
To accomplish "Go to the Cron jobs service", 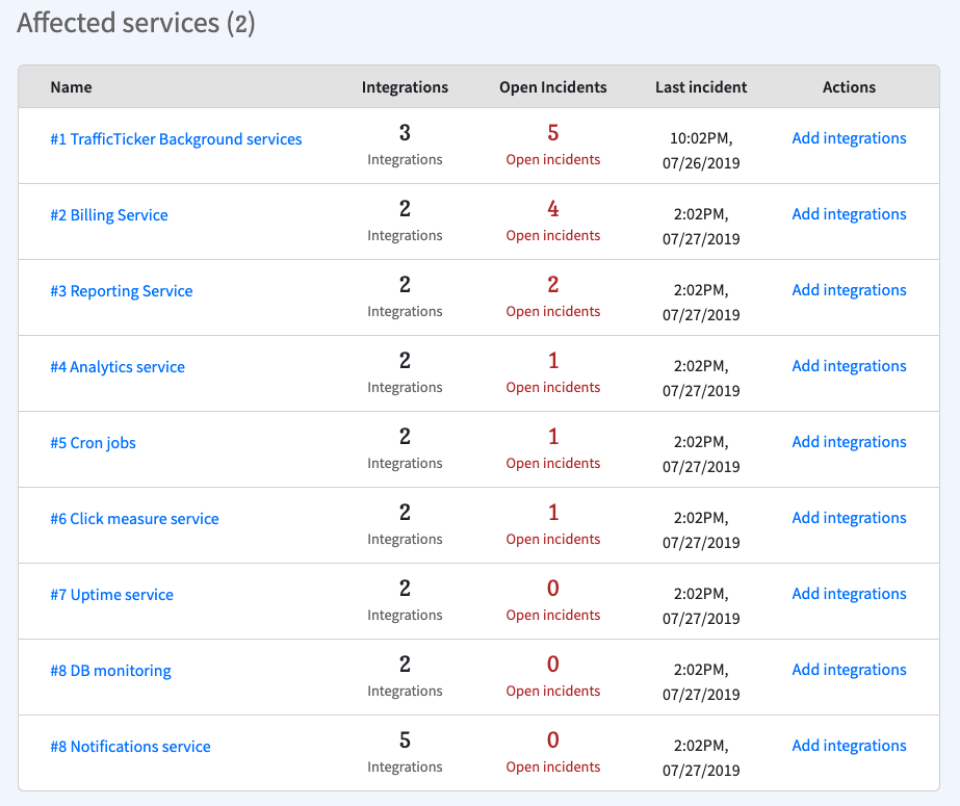I will point(93,443).
